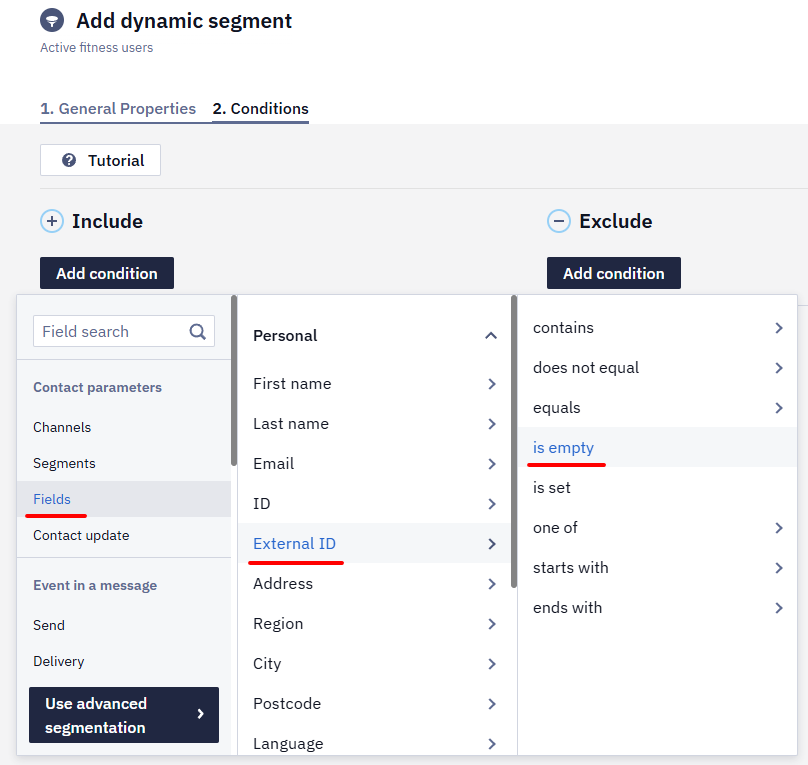Collapse the Personal group chevron
This screenshot has width=808, height=765.
(x=491, y=336)
